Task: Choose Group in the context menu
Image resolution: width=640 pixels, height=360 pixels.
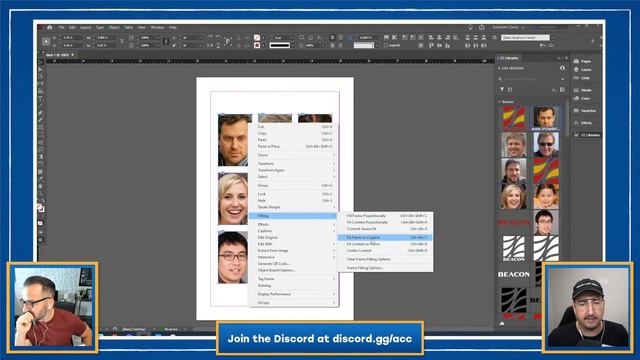Action: pos(293,185)
